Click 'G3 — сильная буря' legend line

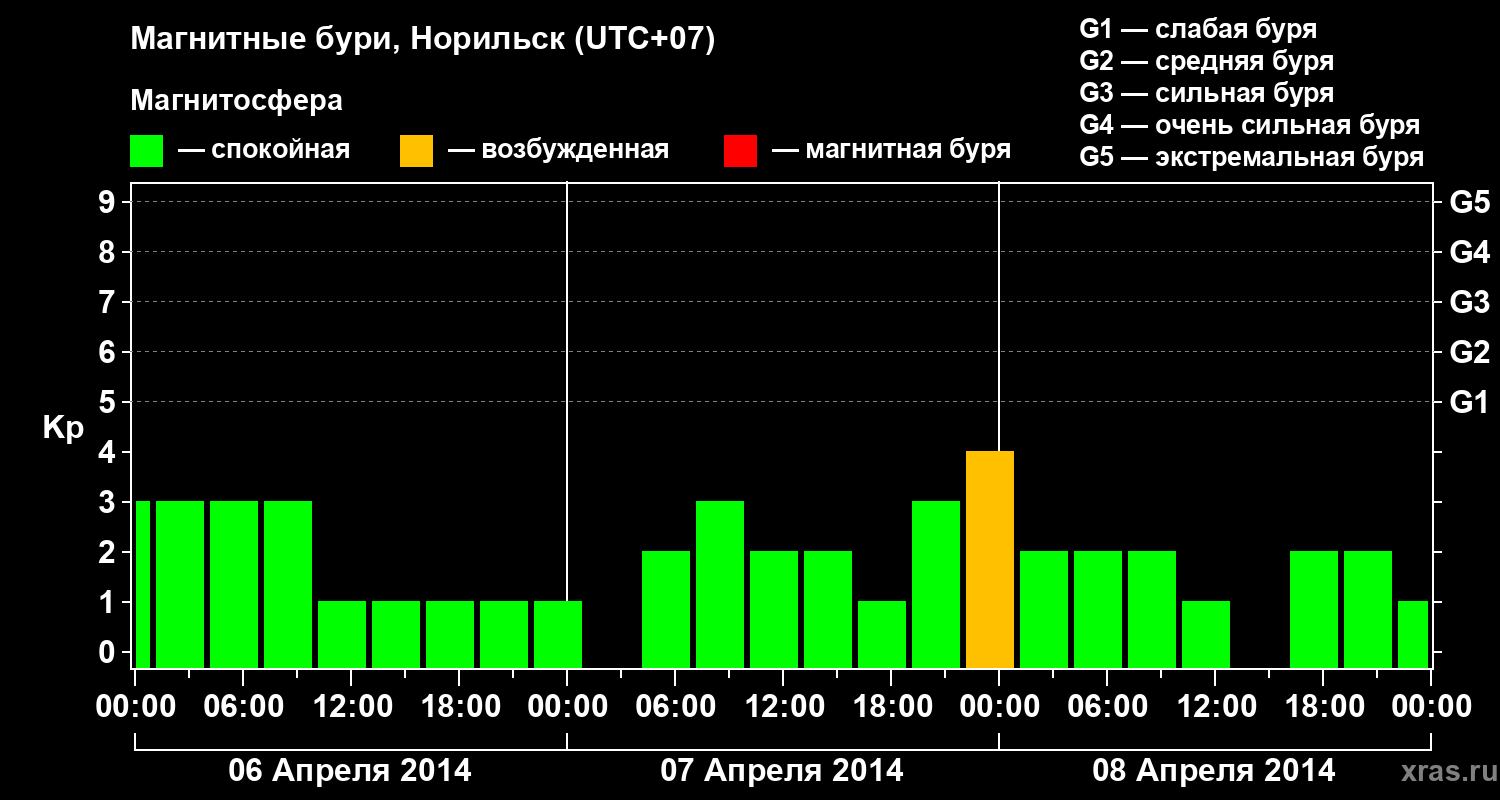(1206, 93)
